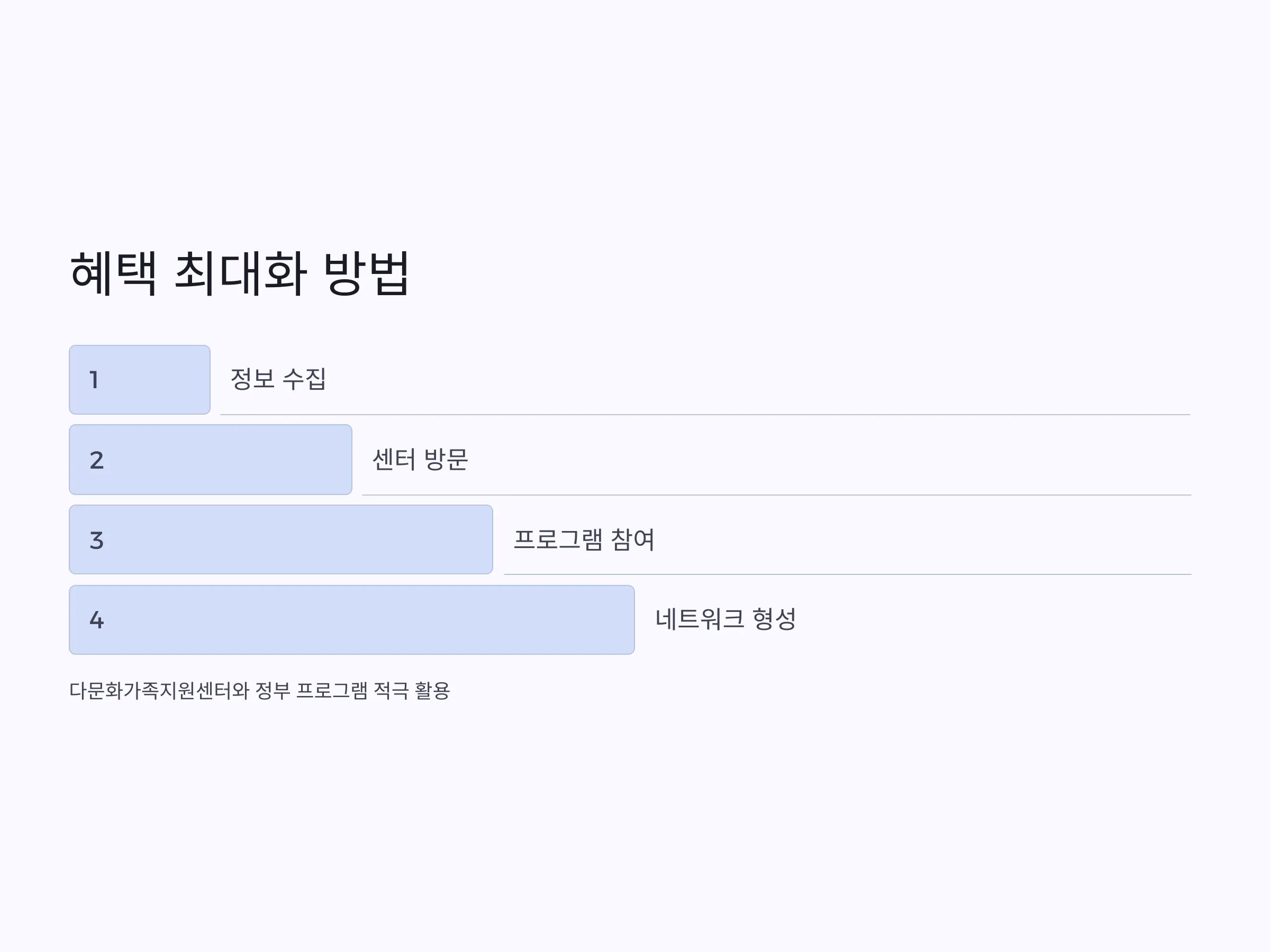Click the number 4 in fourth box

pos(96,620)
